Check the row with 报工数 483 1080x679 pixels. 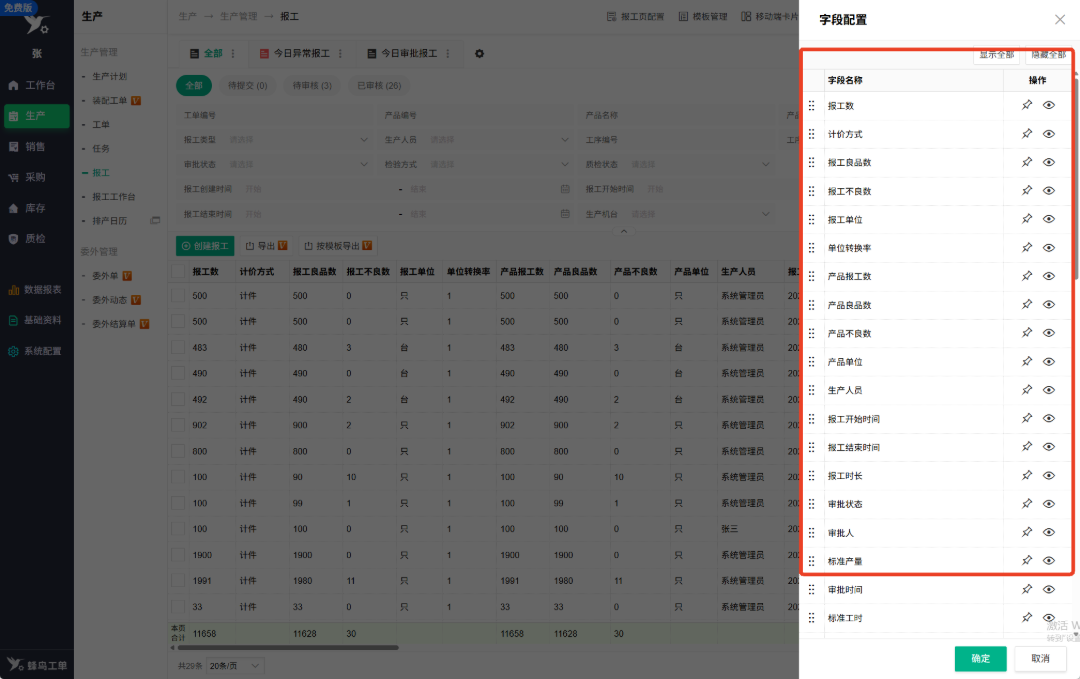click(178, 347)
